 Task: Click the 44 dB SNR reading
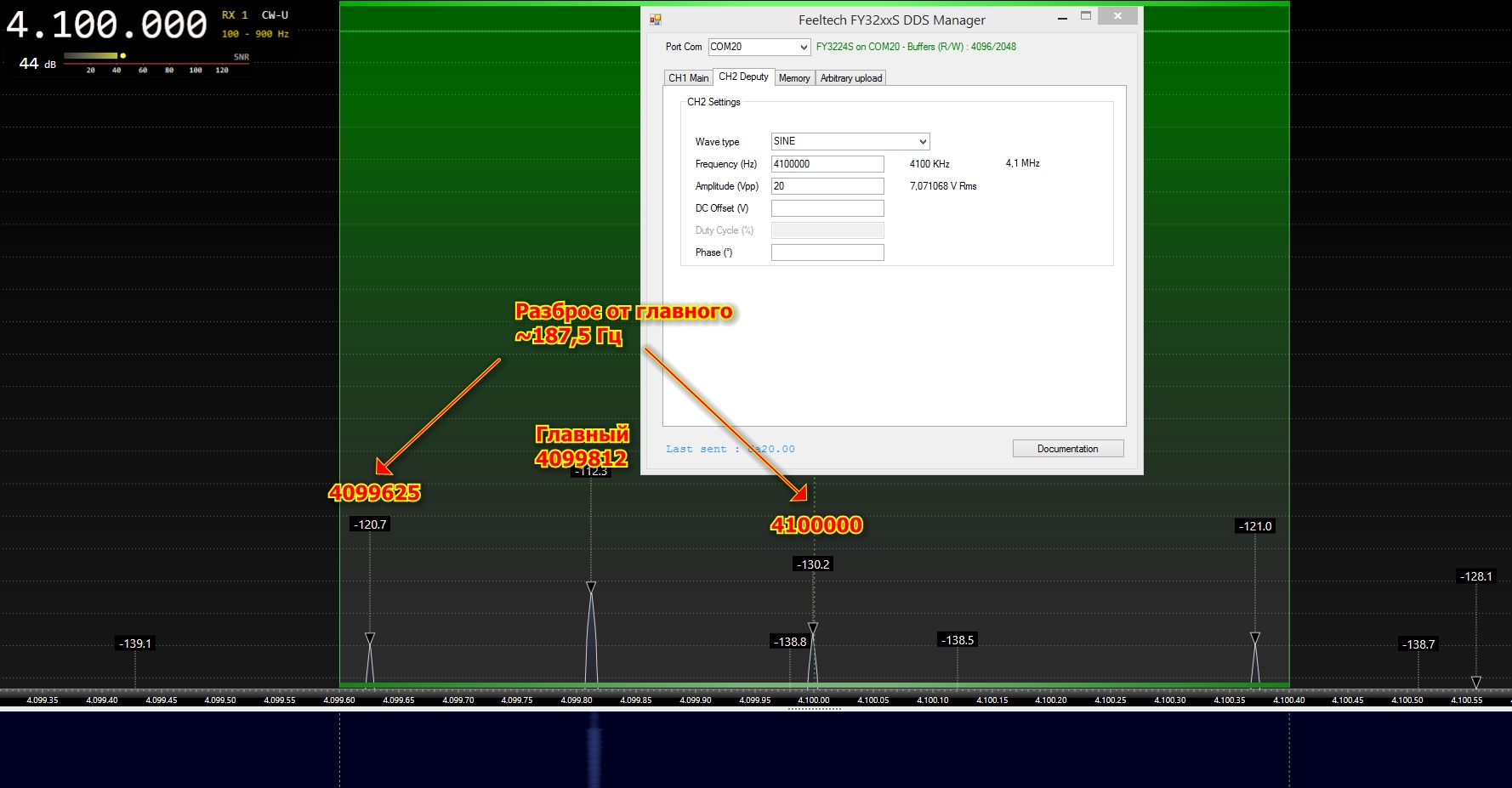click(x=37, y=64)
